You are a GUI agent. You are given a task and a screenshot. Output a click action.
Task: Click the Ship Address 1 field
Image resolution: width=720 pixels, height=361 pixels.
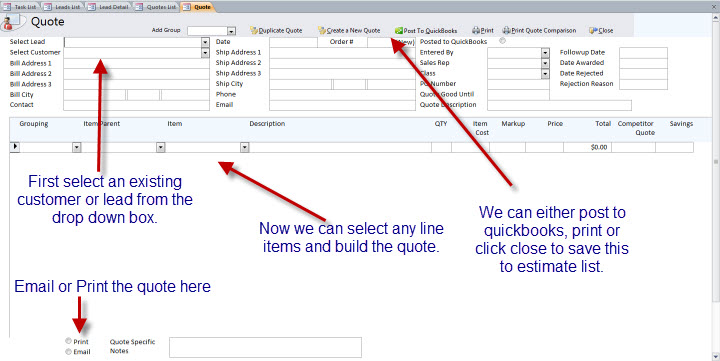pyautogui.click(x=342, y=53)
